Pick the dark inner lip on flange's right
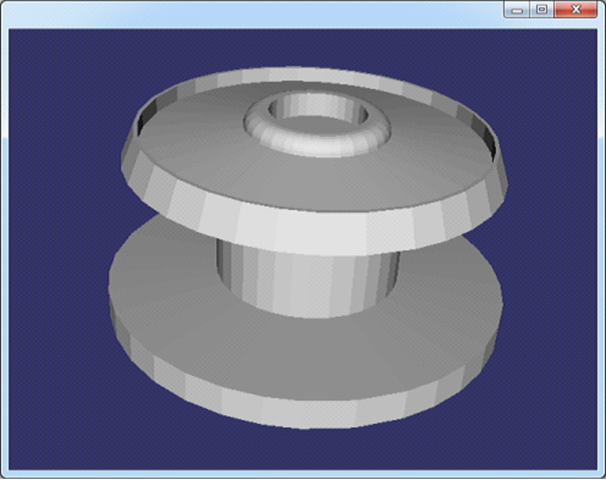 click(487, 141)
